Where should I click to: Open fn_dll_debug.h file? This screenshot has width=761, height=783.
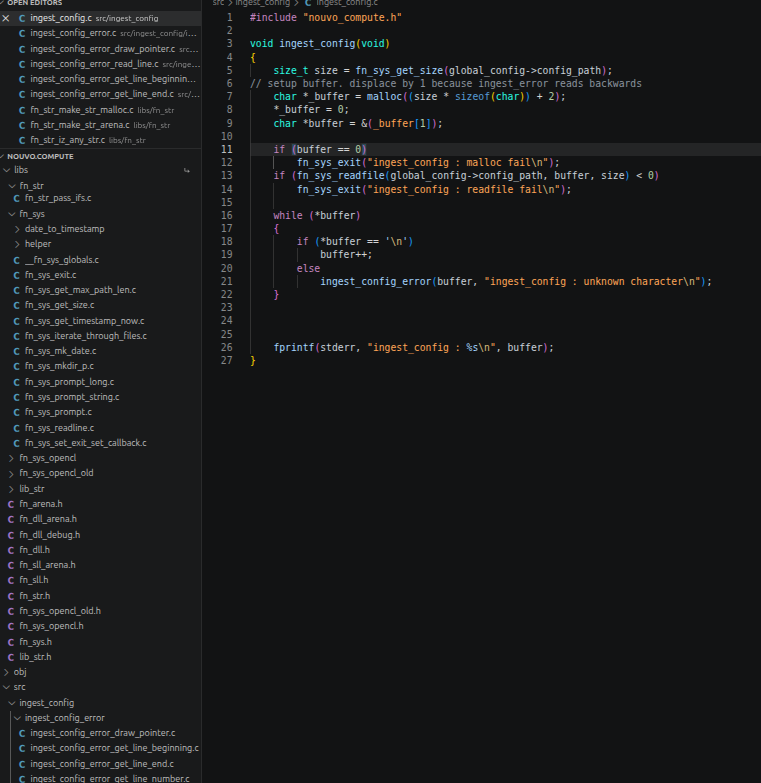point(49,534)
